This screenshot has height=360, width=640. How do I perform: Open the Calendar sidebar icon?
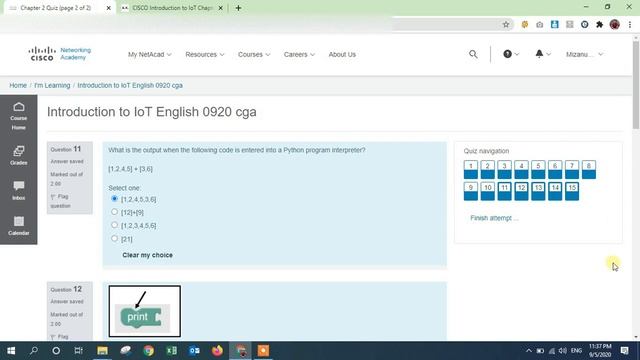(18, 225)
